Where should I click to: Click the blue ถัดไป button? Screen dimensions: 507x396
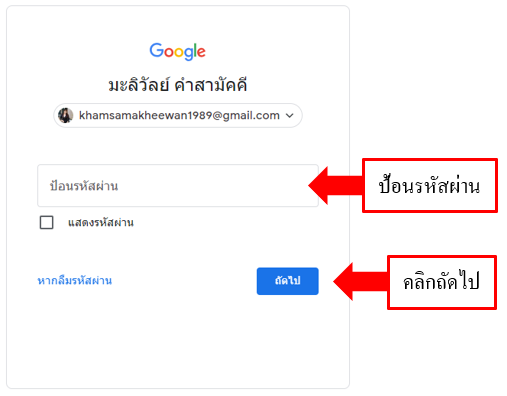tap(288, 281)
